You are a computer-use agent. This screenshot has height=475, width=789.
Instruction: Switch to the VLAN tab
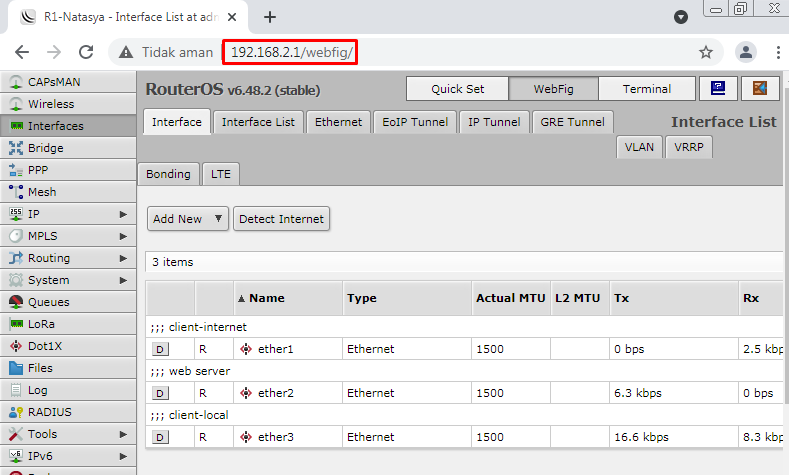[639, 147]
